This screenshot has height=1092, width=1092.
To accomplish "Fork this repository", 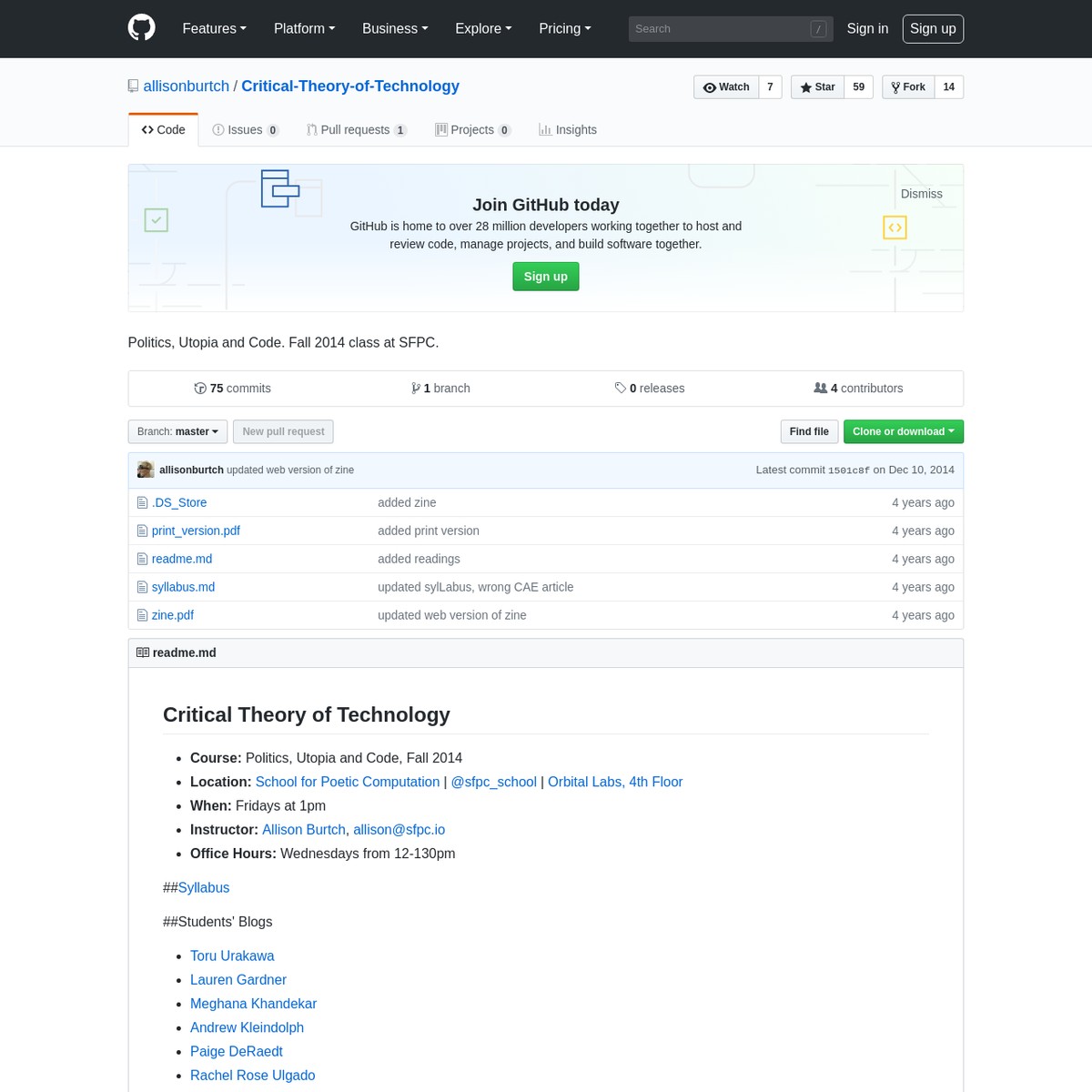I will [x=908, y=87].
